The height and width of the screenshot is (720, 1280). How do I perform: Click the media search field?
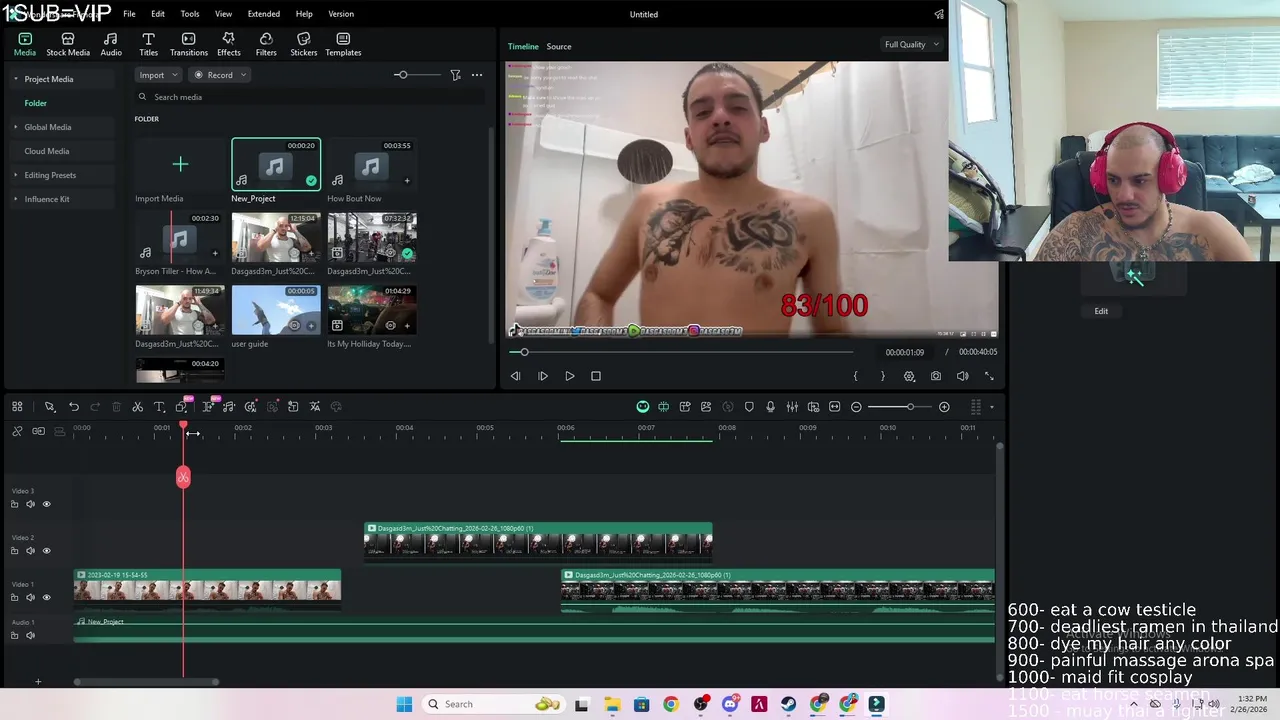click(310, 97)
